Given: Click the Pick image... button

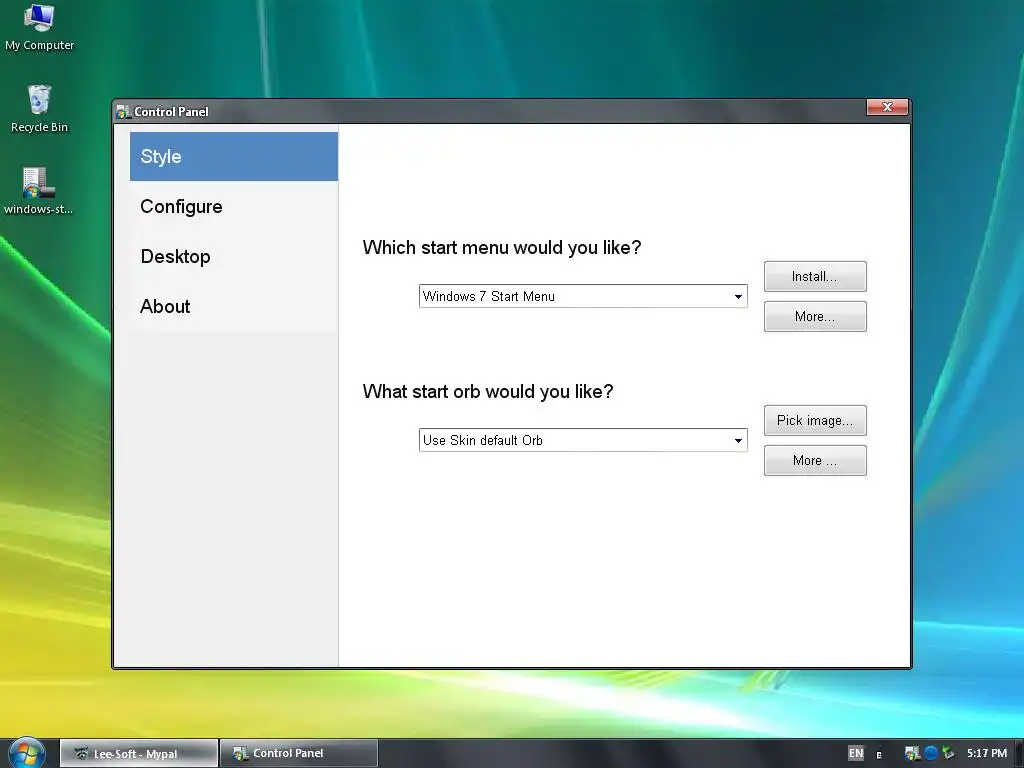Looking at the screenshot, I should [815, 421].
